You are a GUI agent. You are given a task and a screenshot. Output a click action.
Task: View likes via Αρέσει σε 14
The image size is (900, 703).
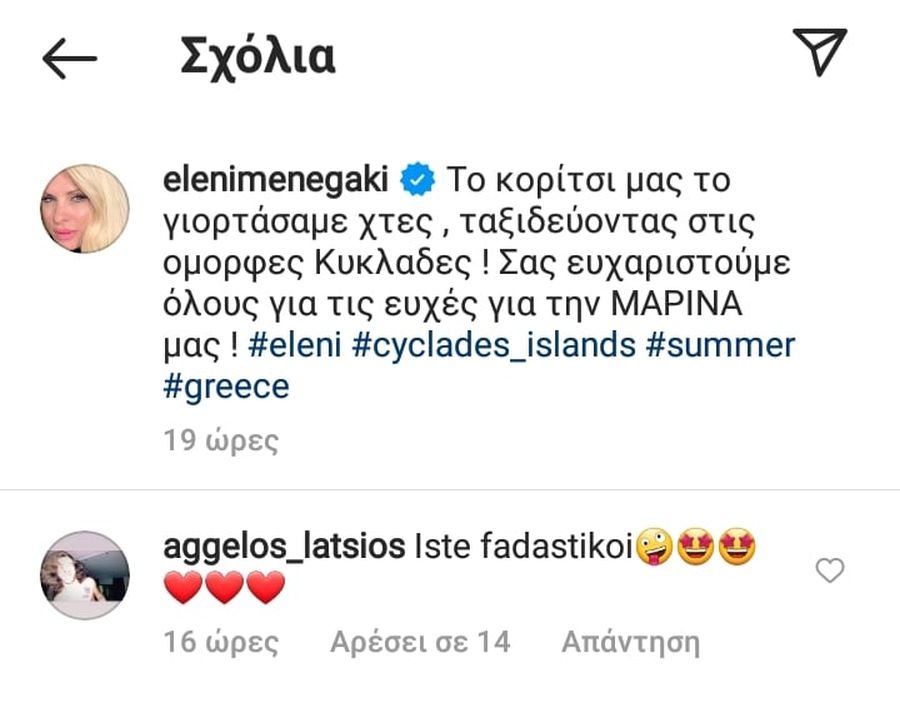[420, 642]
